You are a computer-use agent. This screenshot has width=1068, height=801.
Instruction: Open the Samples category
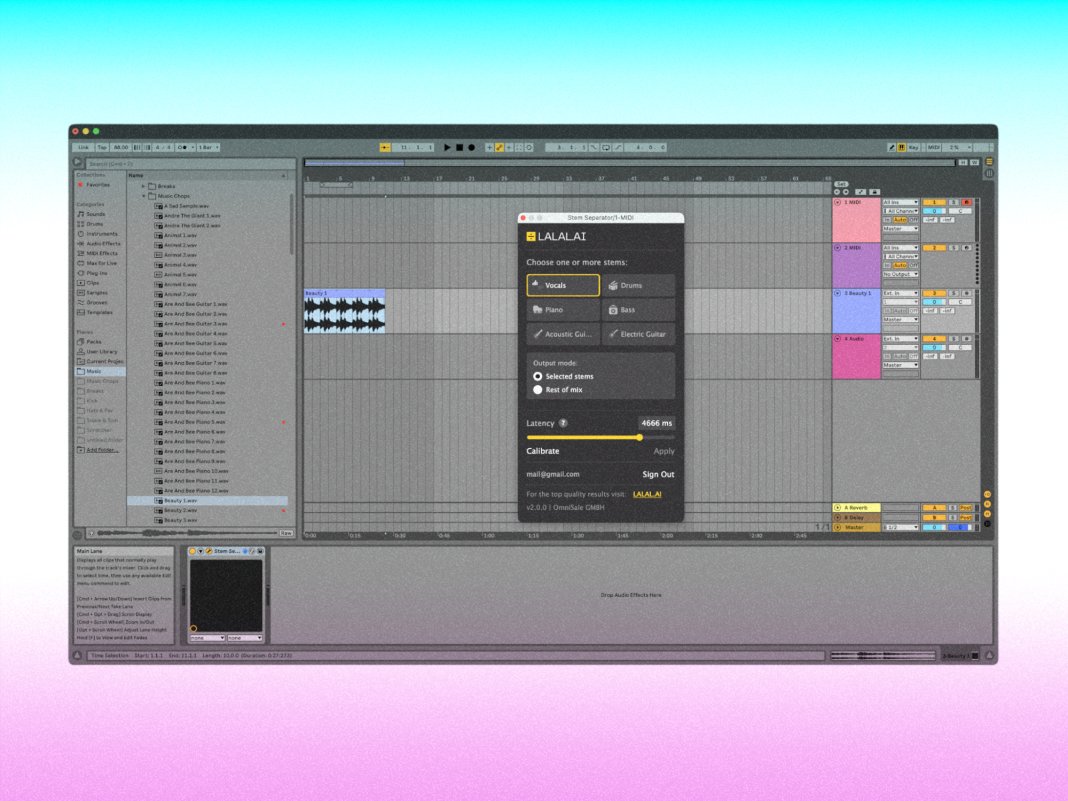pyautogui.click(x=96, y=292)
